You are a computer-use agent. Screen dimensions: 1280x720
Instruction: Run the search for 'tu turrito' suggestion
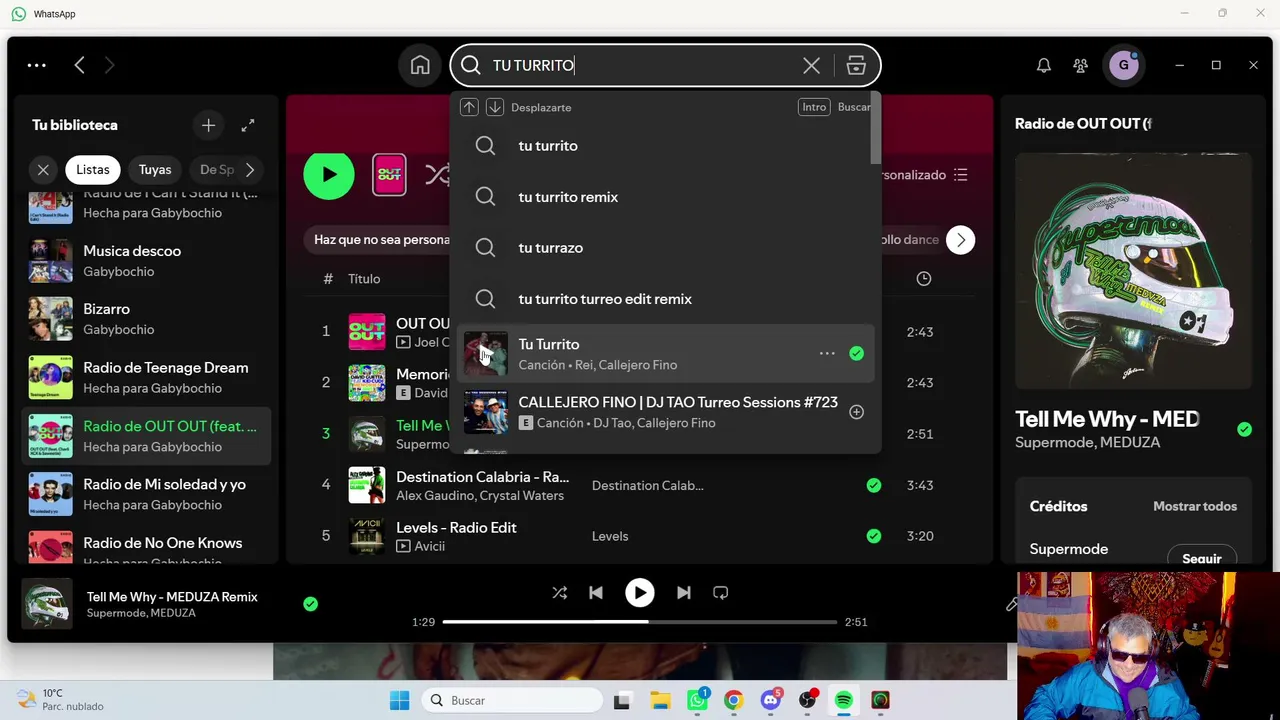pos(665,146)
